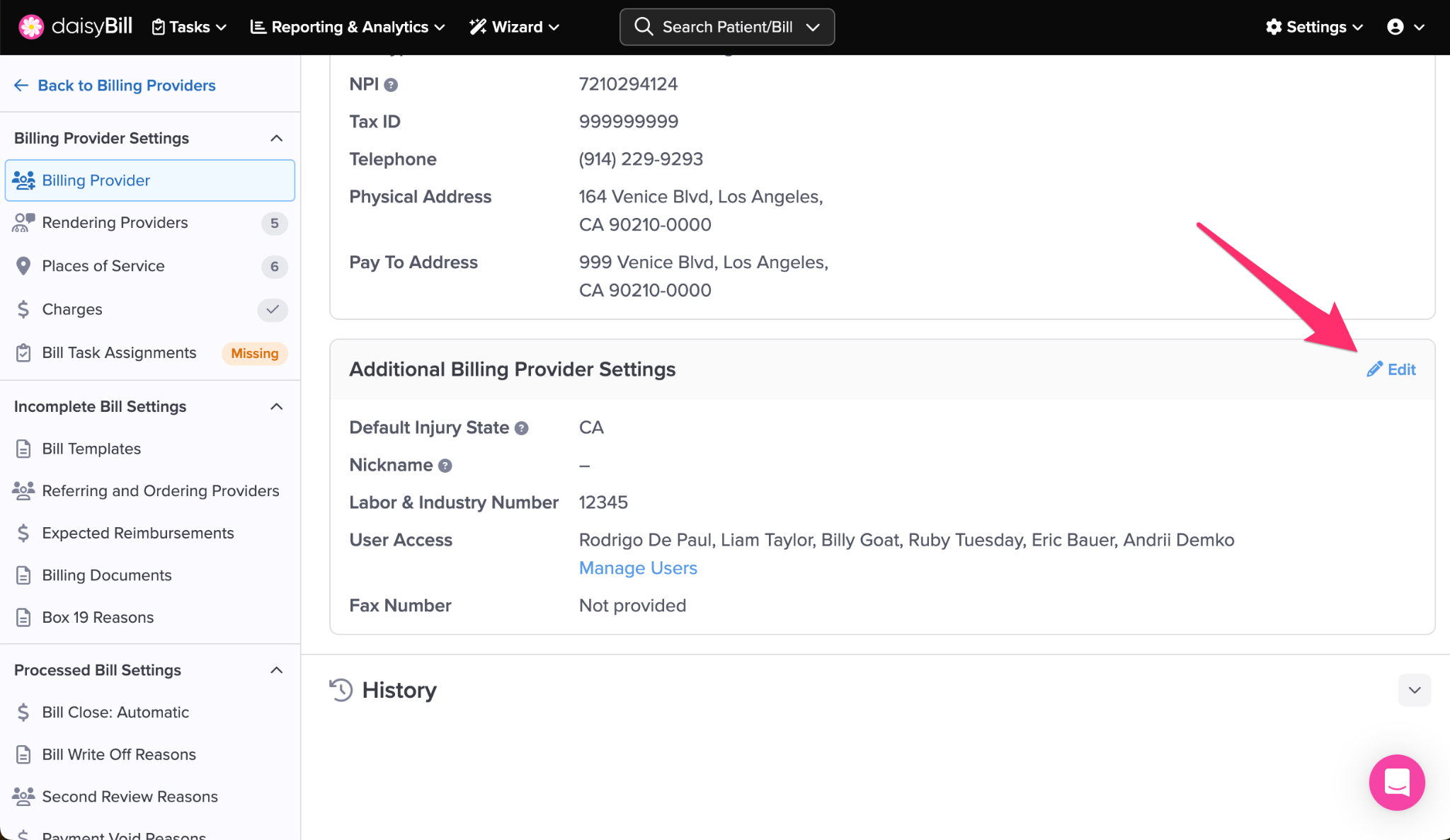Click Default Injury State help icon

click(x=521, y=428)
